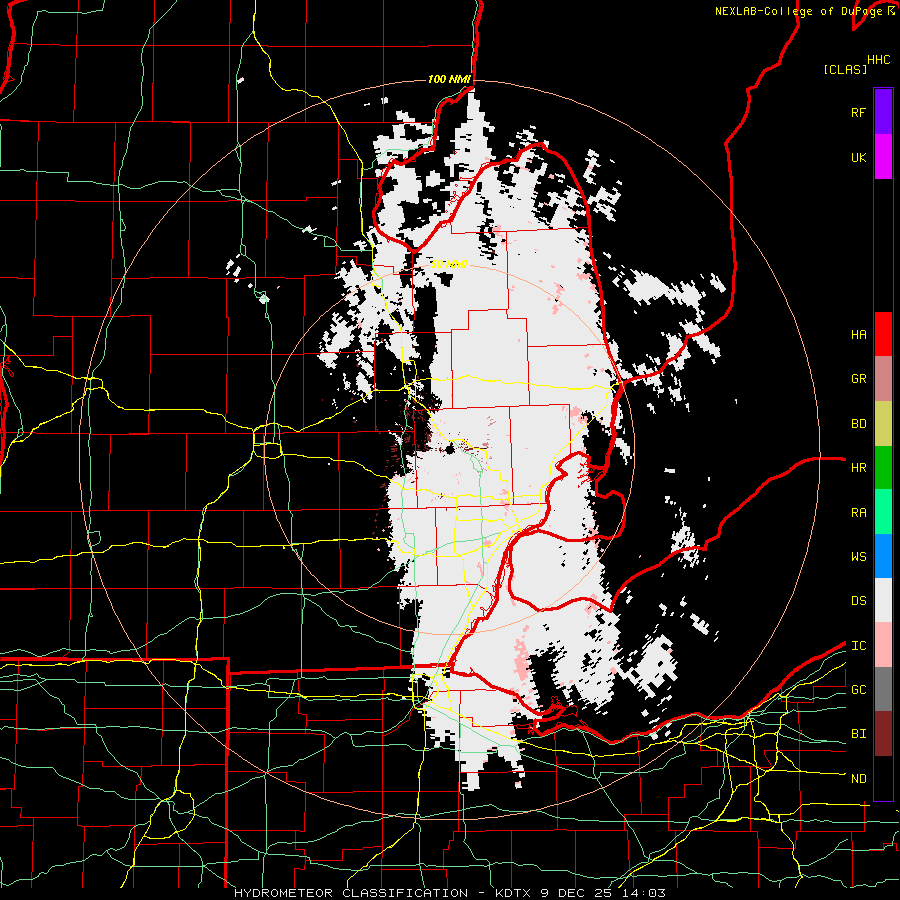Click the BD yellow legend swatch
Viewport: 900px width, 900px height.
(883, 424)
